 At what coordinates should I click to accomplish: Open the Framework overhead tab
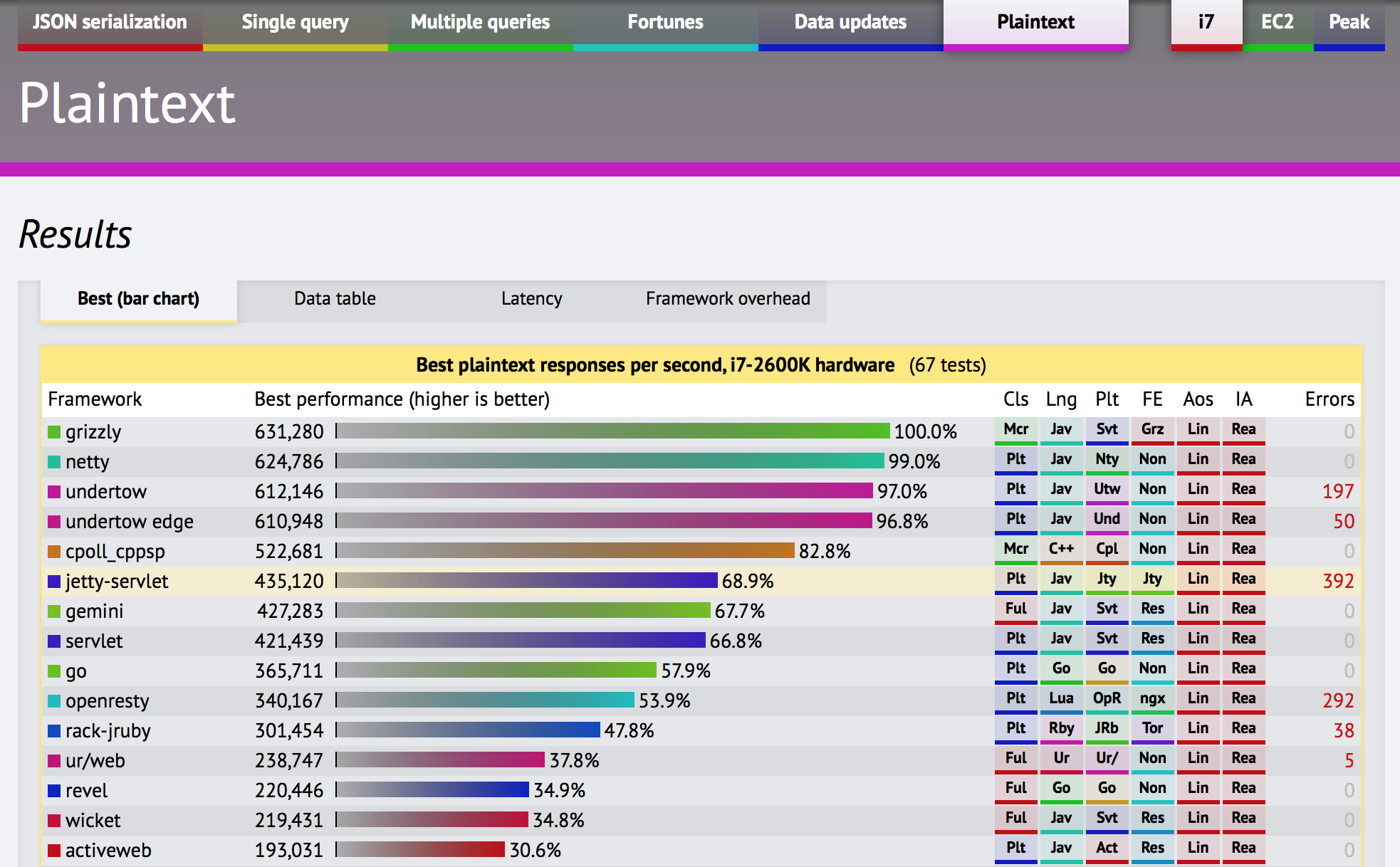728,299
